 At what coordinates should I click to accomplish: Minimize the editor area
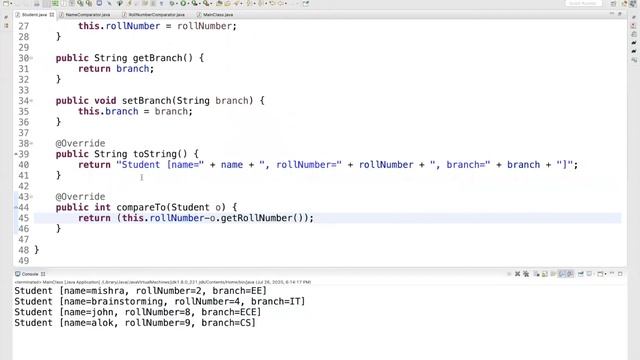(612, 14)
